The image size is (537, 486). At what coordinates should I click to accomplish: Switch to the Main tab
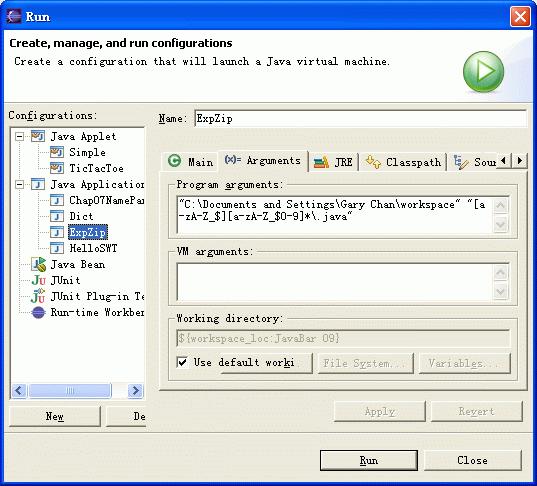[190, 161]
